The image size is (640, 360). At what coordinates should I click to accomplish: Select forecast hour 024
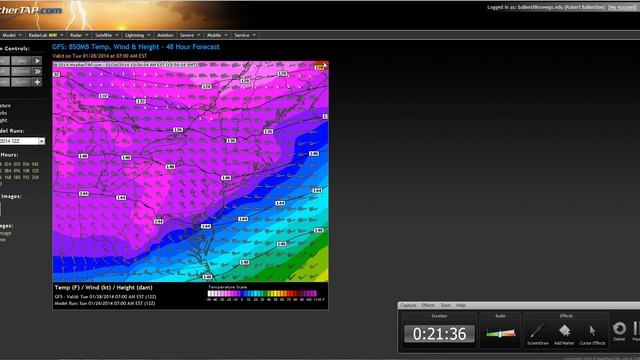[x=8, y=164]
